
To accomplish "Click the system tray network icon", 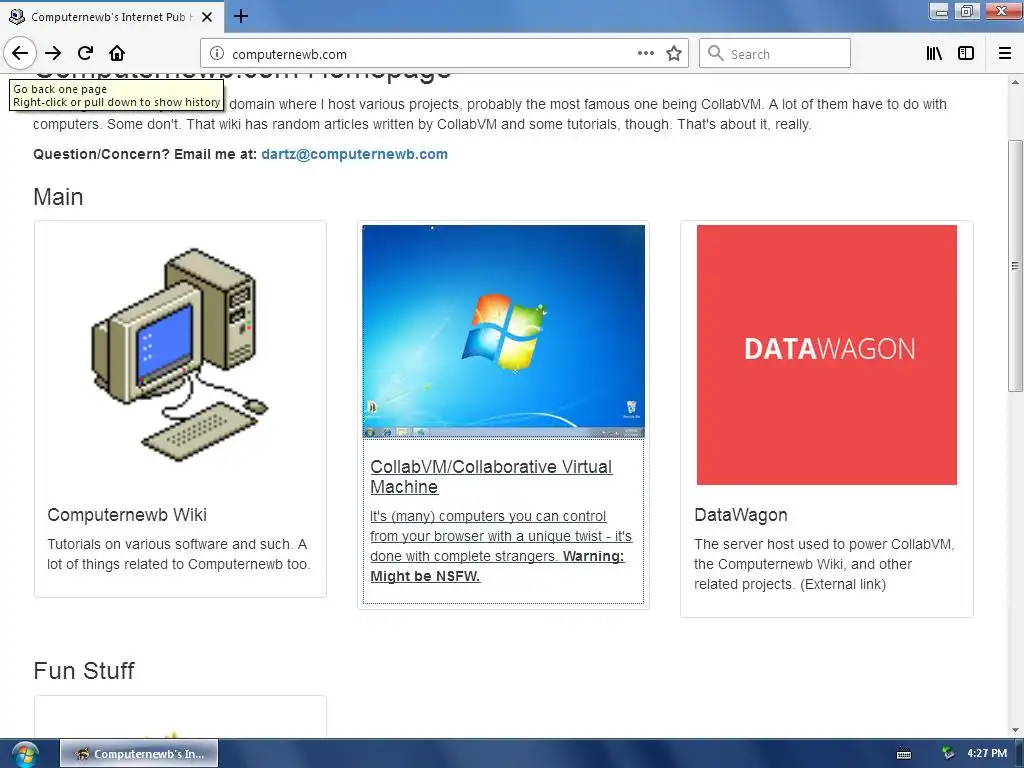I will pyautogui.click(x=948, y=754).
